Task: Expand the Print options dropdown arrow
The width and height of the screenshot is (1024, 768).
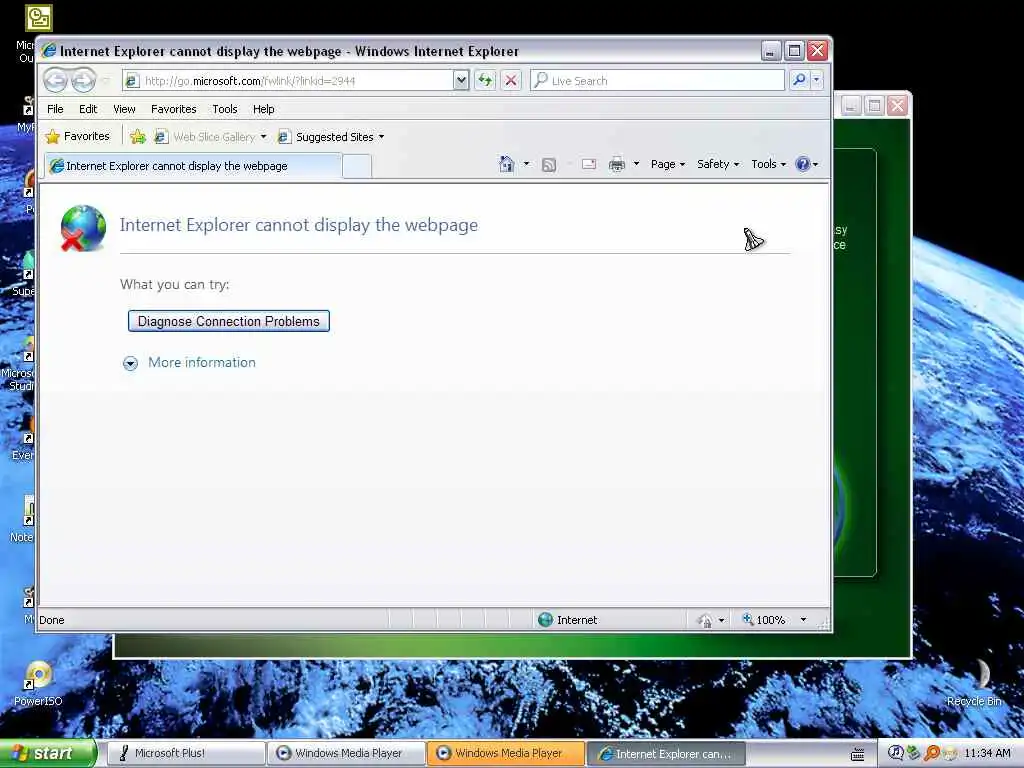Action: (x=636, y=164)
